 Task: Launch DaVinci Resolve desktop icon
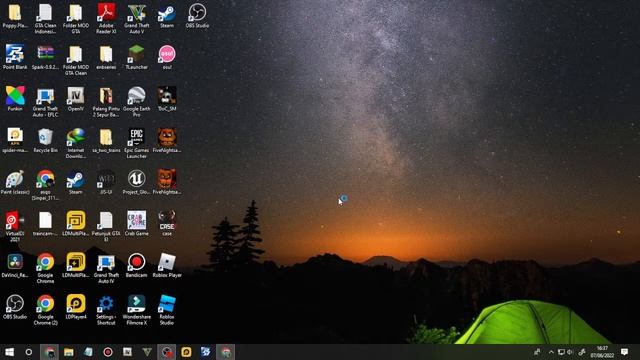(x=15, y=265)
